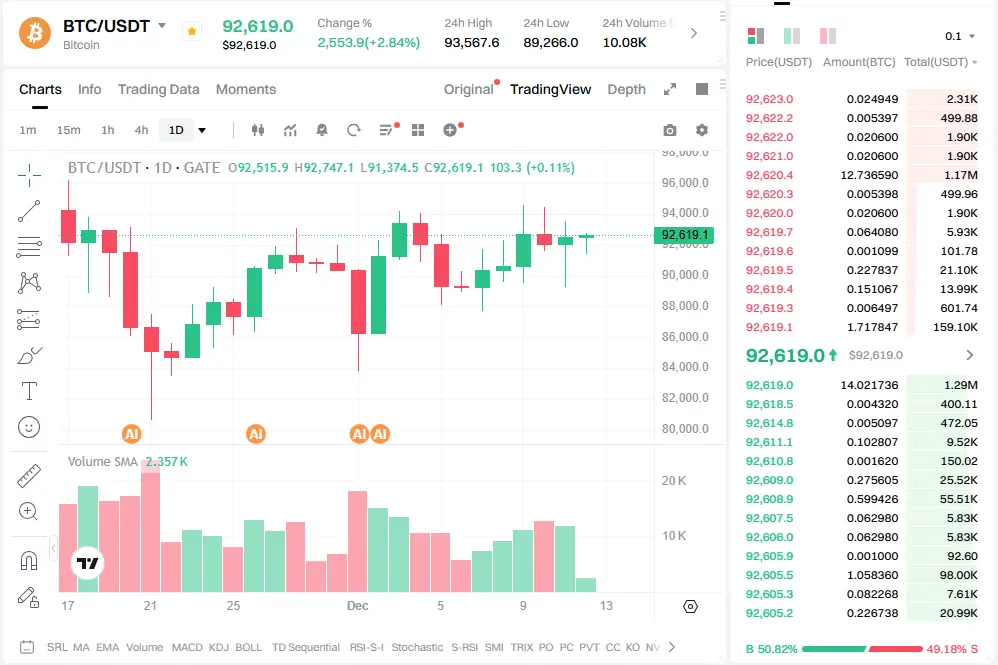Screen dimensions: 998x665
Task: Click the square layout icon beside fullscreen
Action: point(702,89)
